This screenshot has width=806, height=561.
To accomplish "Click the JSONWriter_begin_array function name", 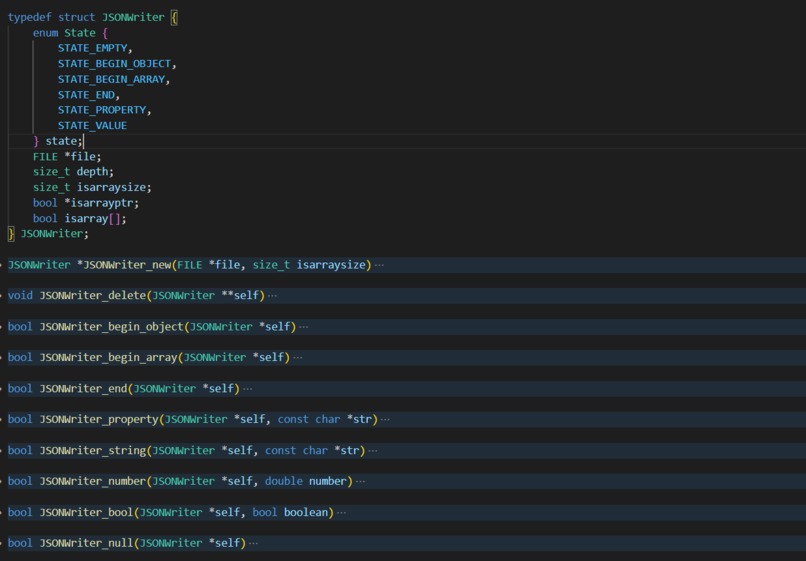I will point(108,357).
